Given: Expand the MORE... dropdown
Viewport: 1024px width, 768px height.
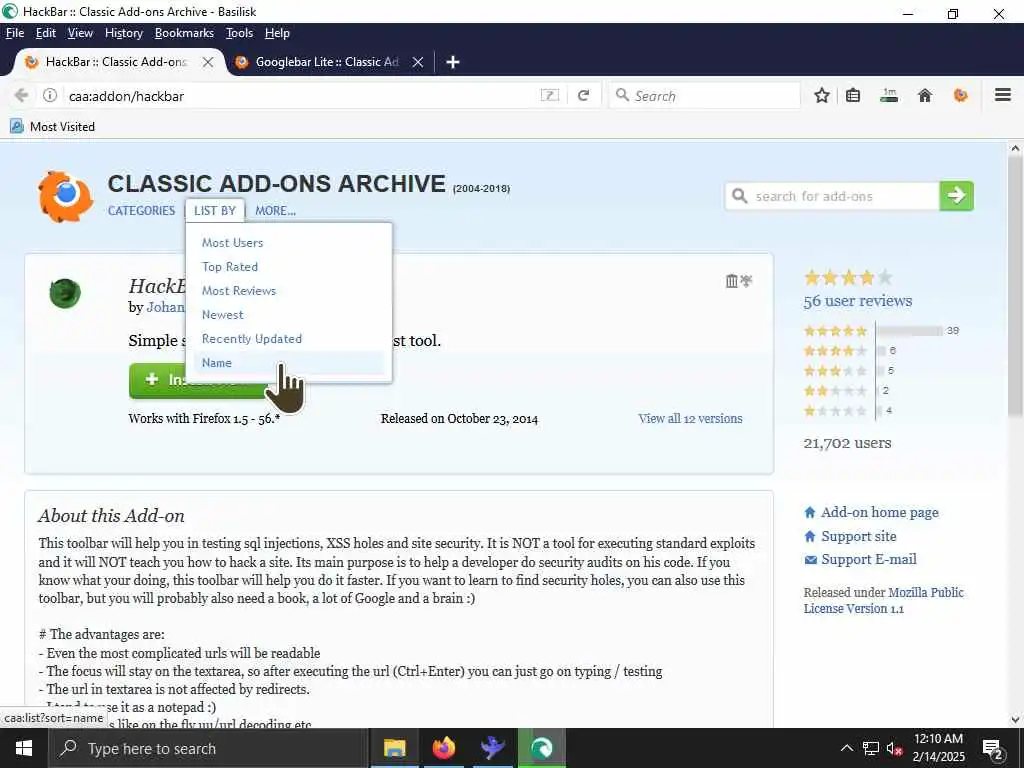Looking at the screenshot, I should (275, 211).
